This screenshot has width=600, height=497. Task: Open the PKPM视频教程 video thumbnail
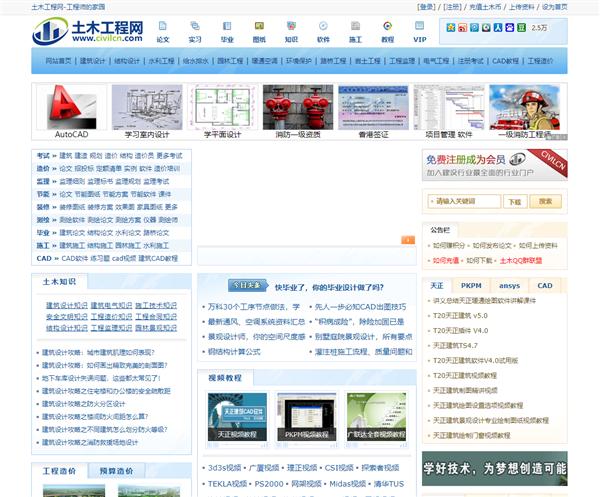307,417
